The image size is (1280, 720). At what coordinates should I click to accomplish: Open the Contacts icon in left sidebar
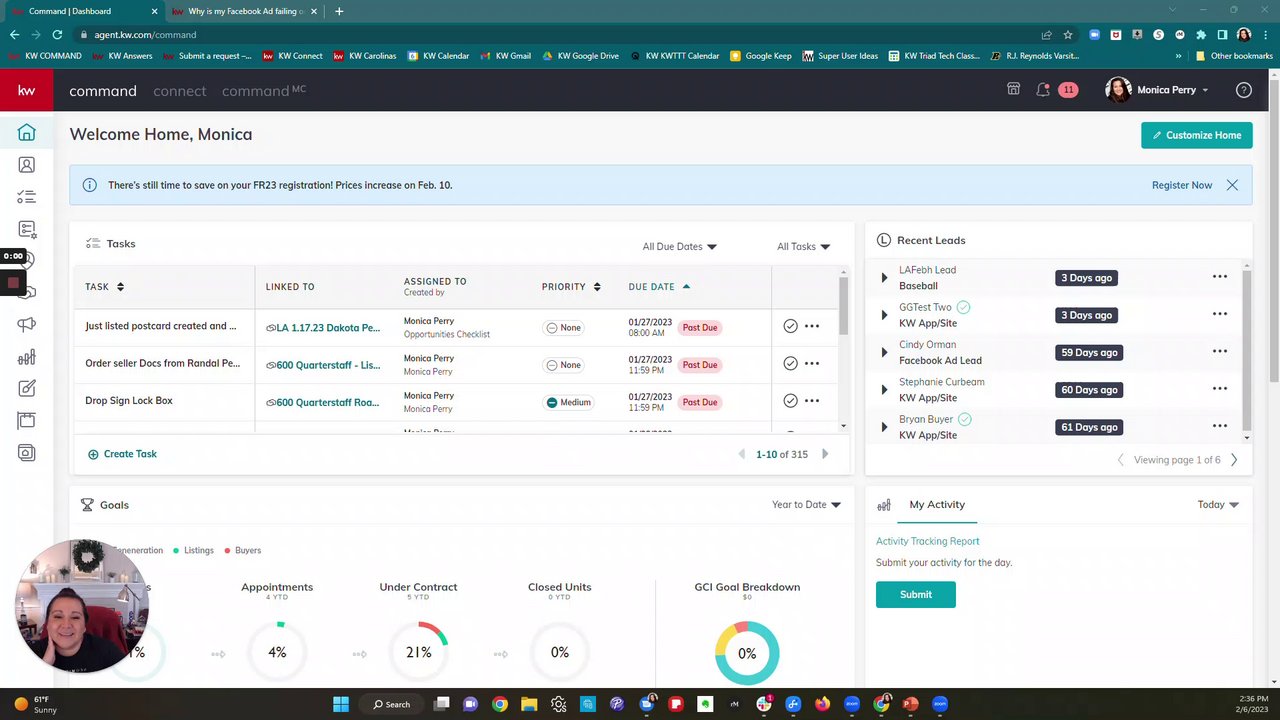click(27, 165)
